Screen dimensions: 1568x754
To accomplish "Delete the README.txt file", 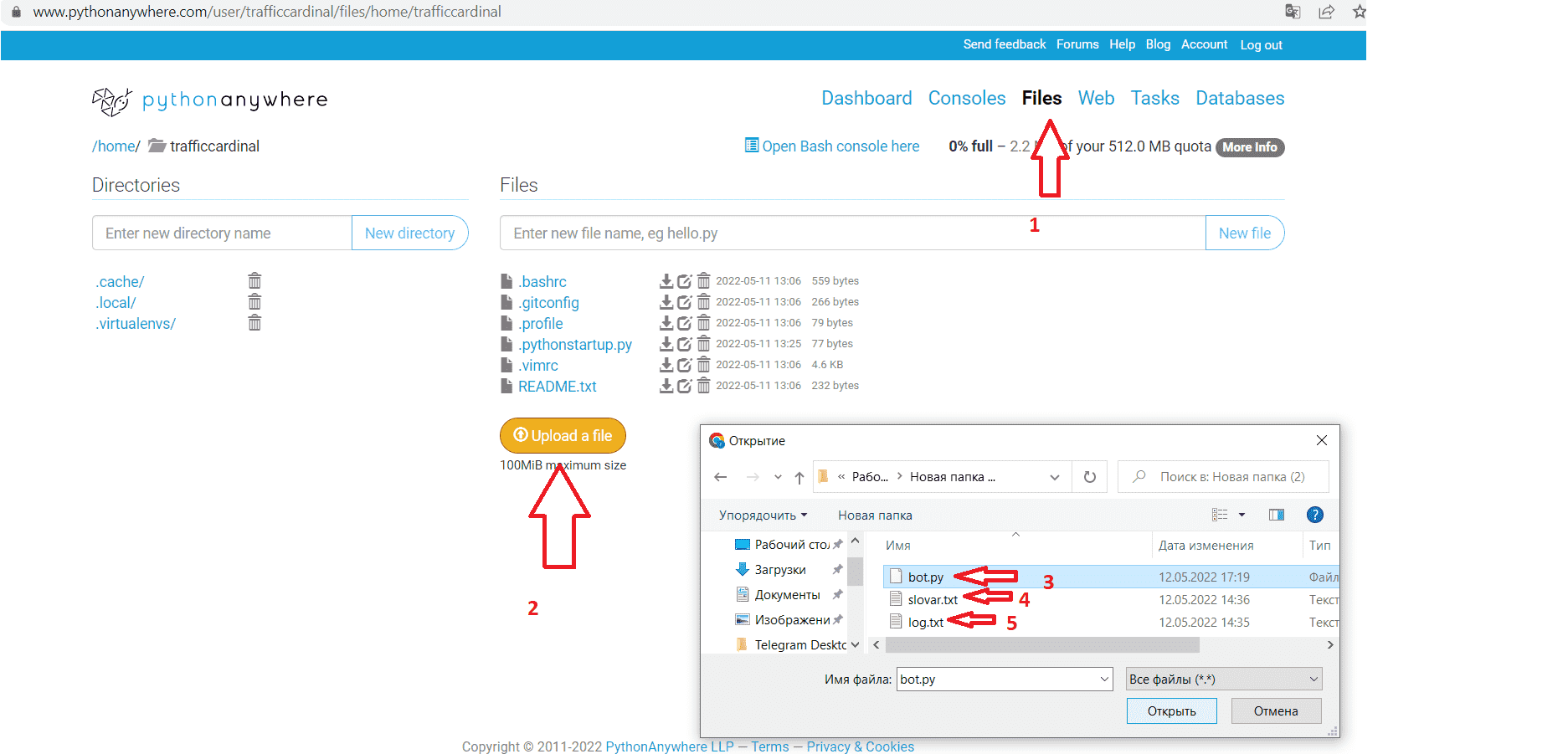I will 703,386.
